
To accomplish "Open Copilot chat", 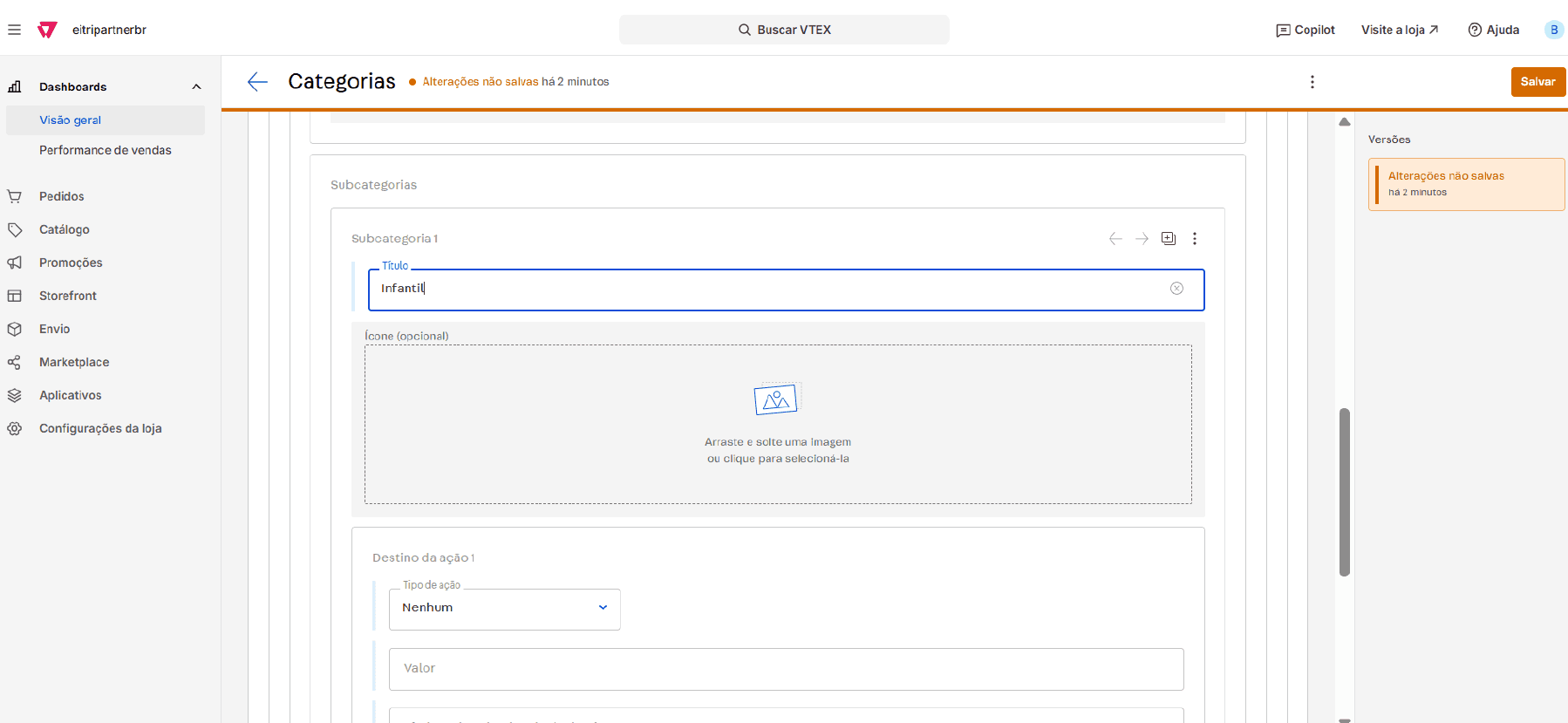I will 1306,30.
